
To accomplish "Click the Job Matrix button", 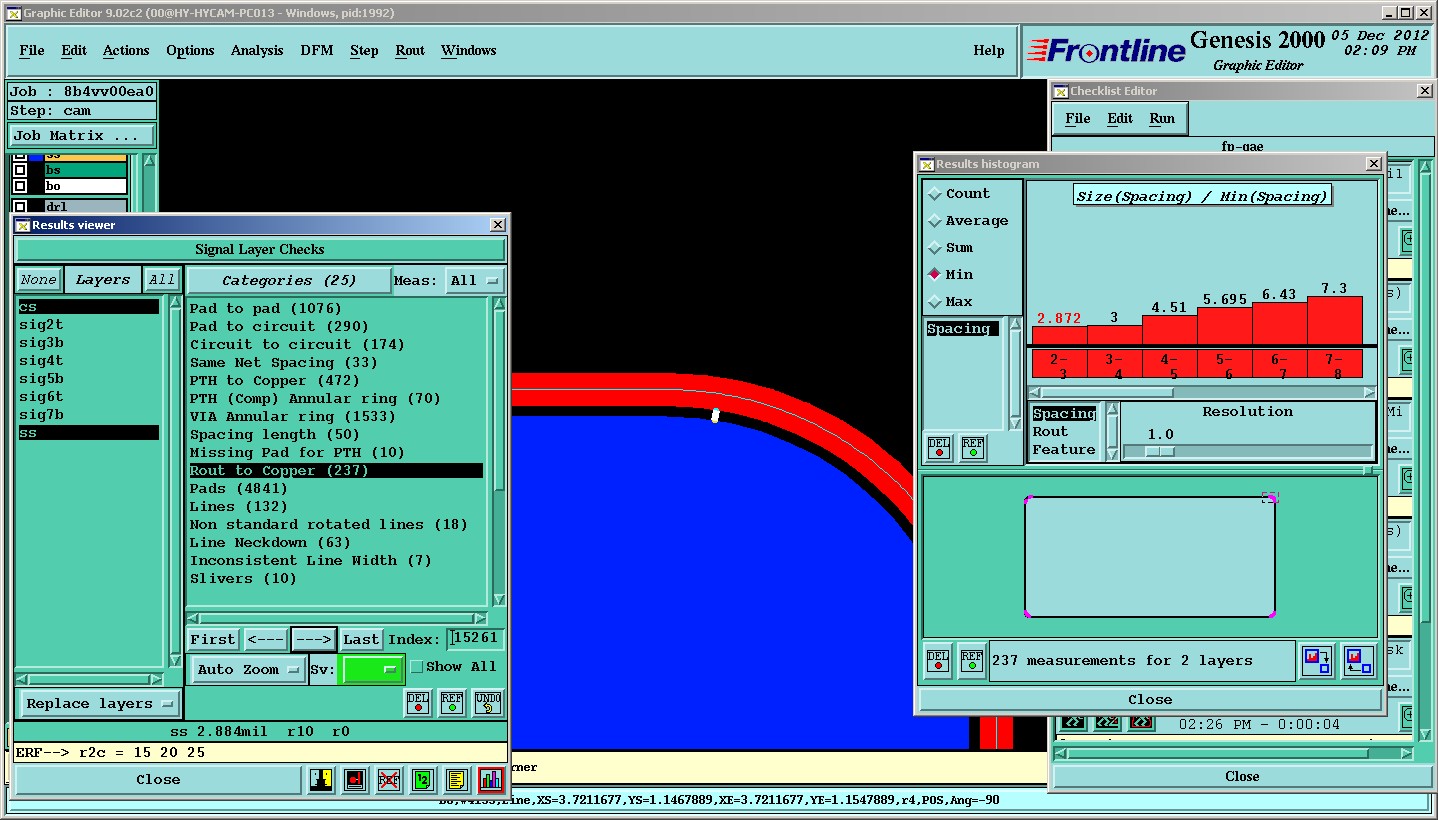I will click(82, 136).
